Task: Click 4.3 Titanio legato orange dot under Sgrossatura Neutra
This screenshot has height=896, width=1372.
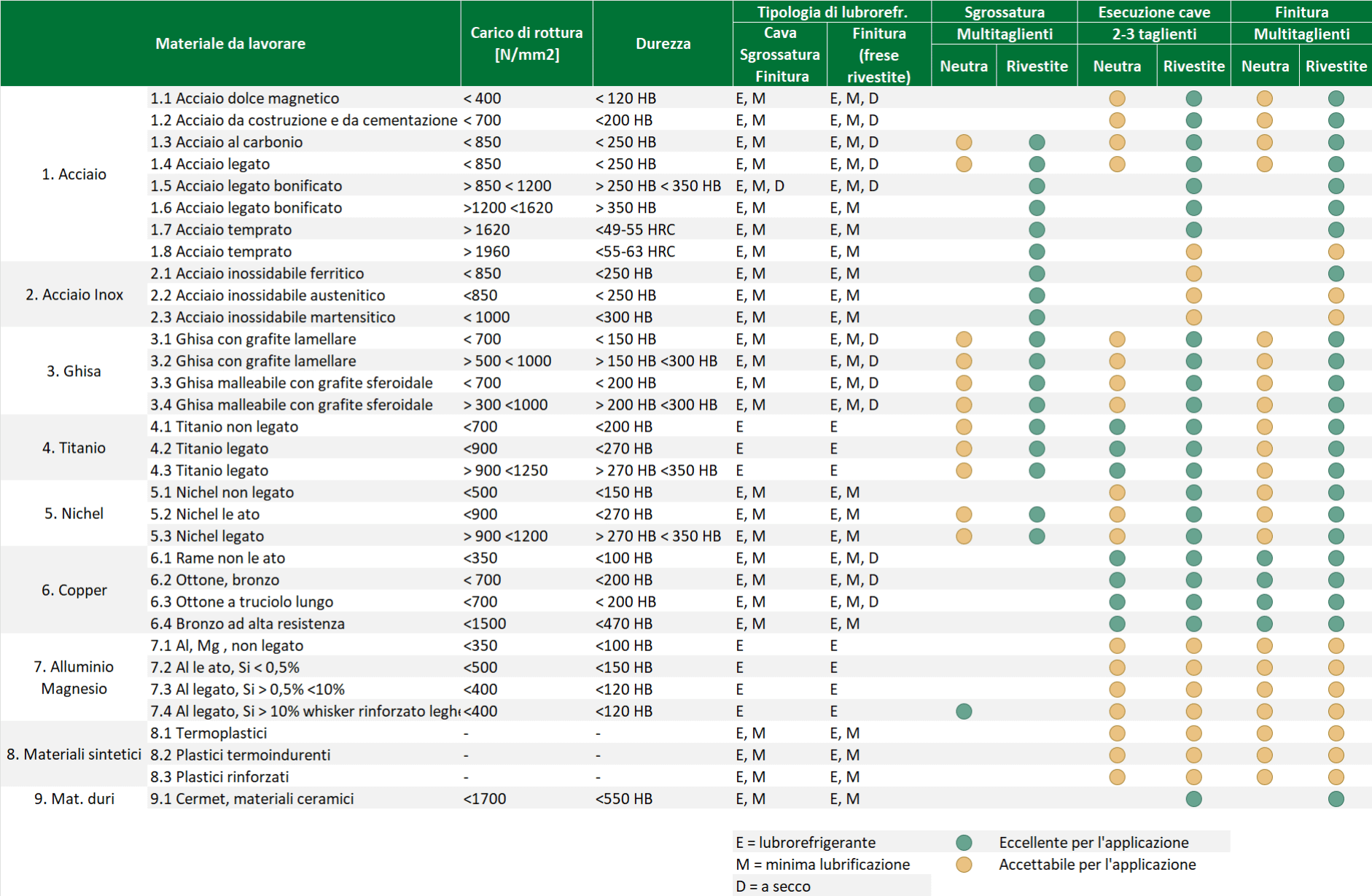Action: (964, 470)
